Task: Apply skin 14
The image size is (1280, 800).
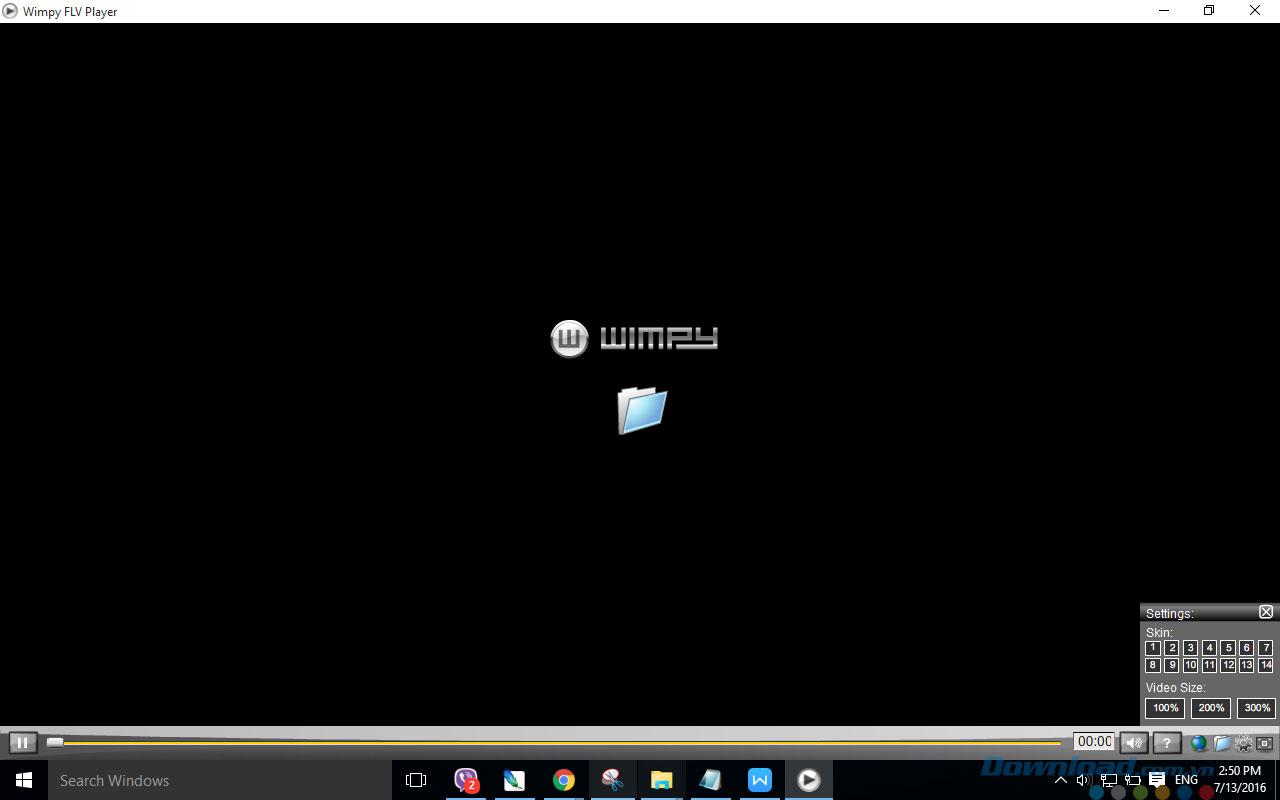Action: coord(1266,665)
